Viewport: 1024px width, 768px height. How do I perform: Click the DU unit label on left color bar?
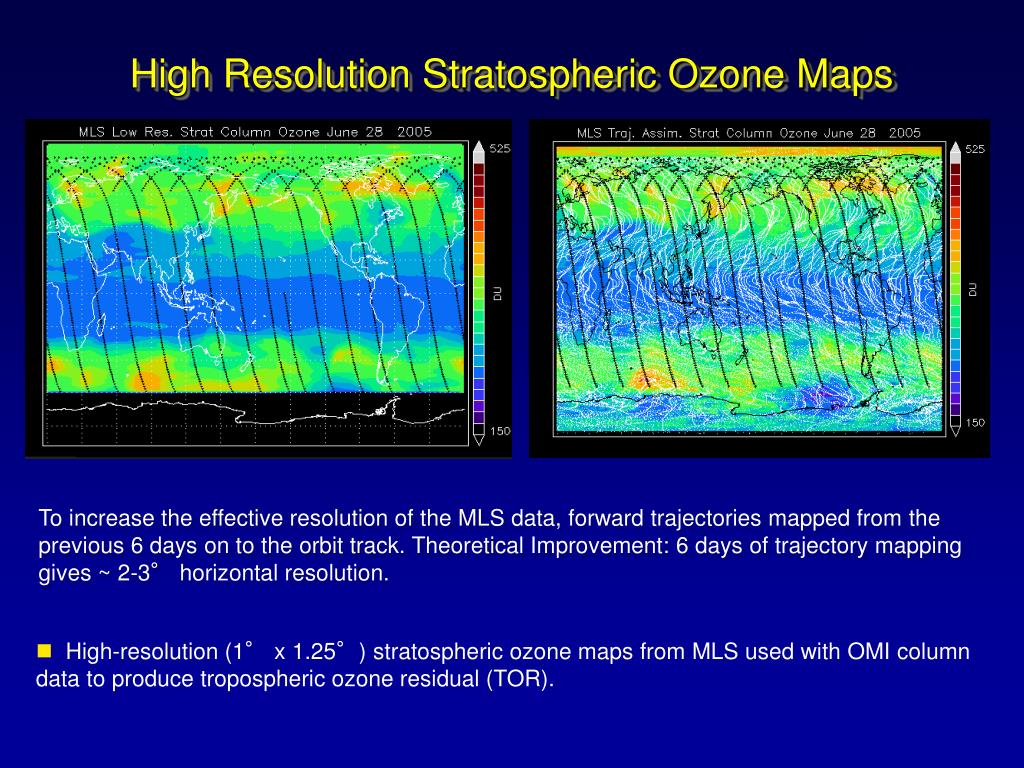tap(498, 294)
